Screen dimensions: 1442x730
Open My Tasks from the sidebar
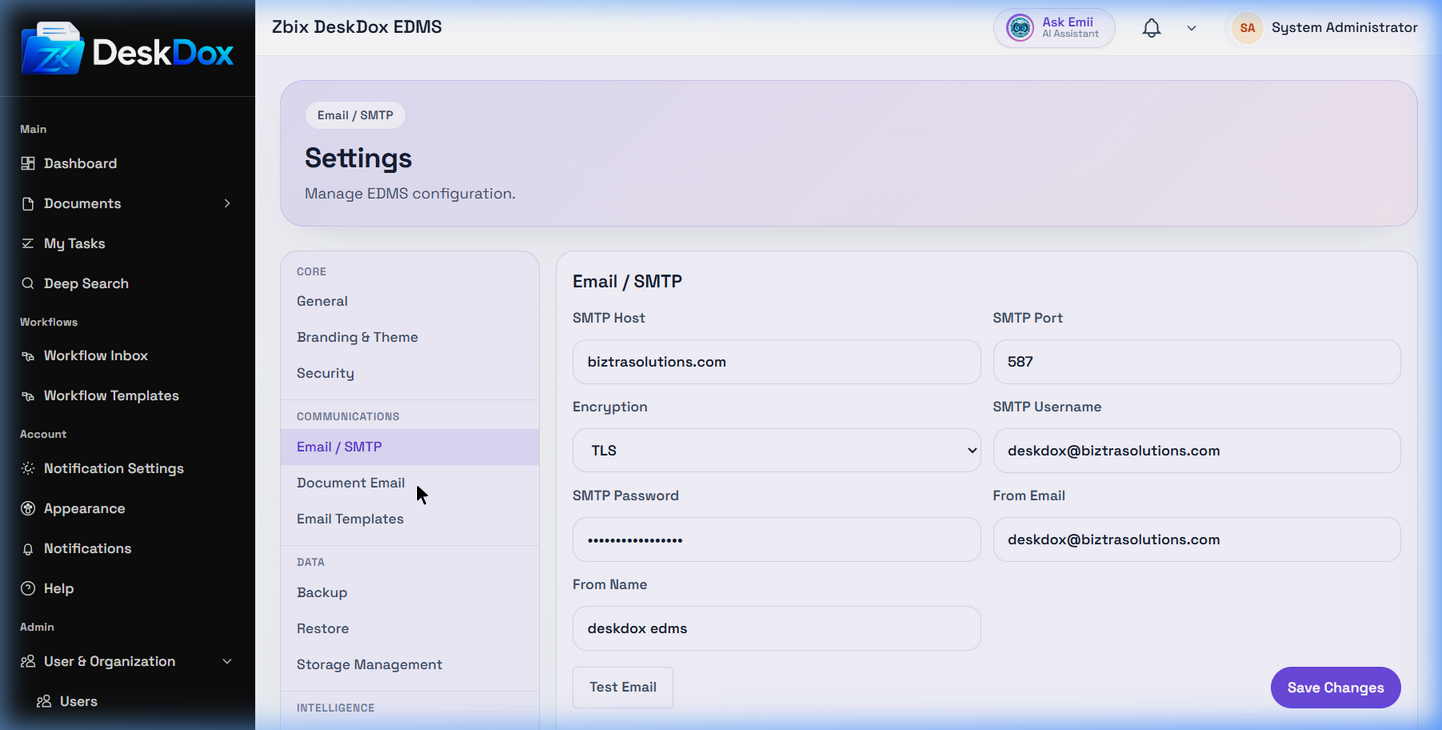(74, 243)
